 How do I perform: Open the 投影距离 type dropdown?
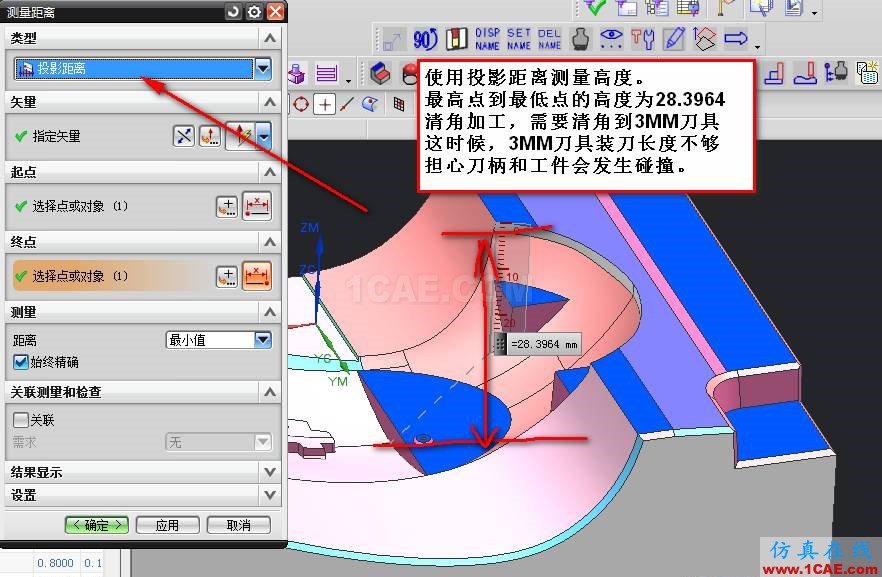[263, 69]
